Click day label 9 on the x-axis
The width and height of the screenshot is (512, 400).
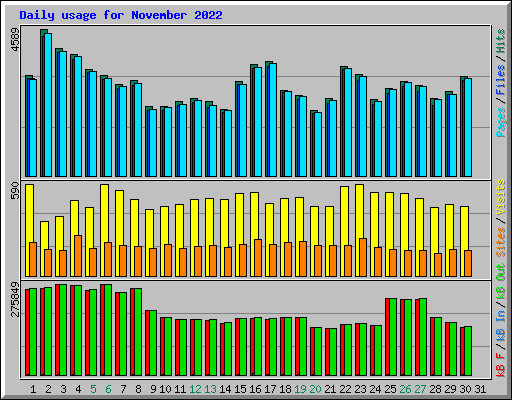(153, 389)
